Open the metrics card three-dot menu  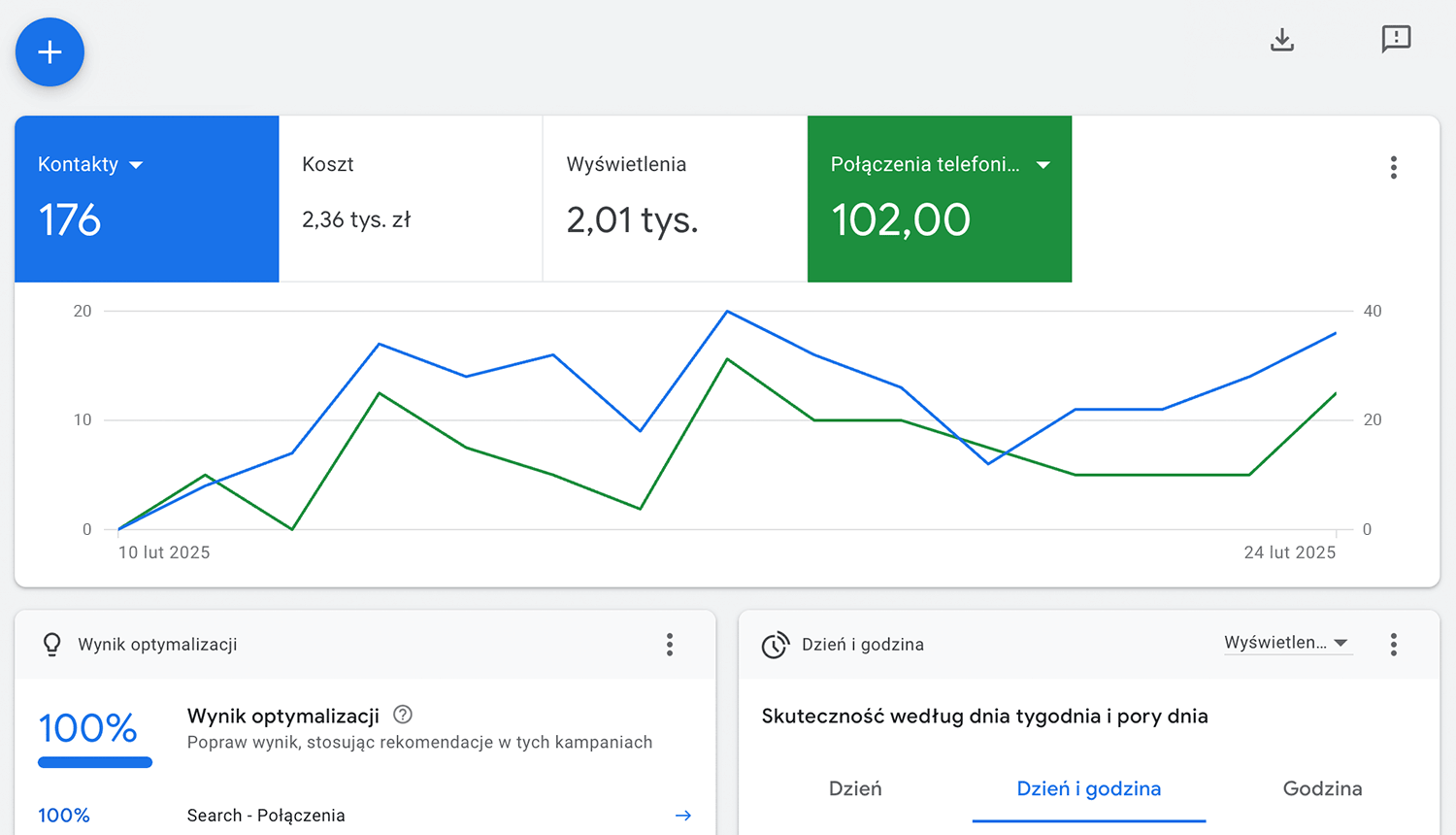(1393, 168)
